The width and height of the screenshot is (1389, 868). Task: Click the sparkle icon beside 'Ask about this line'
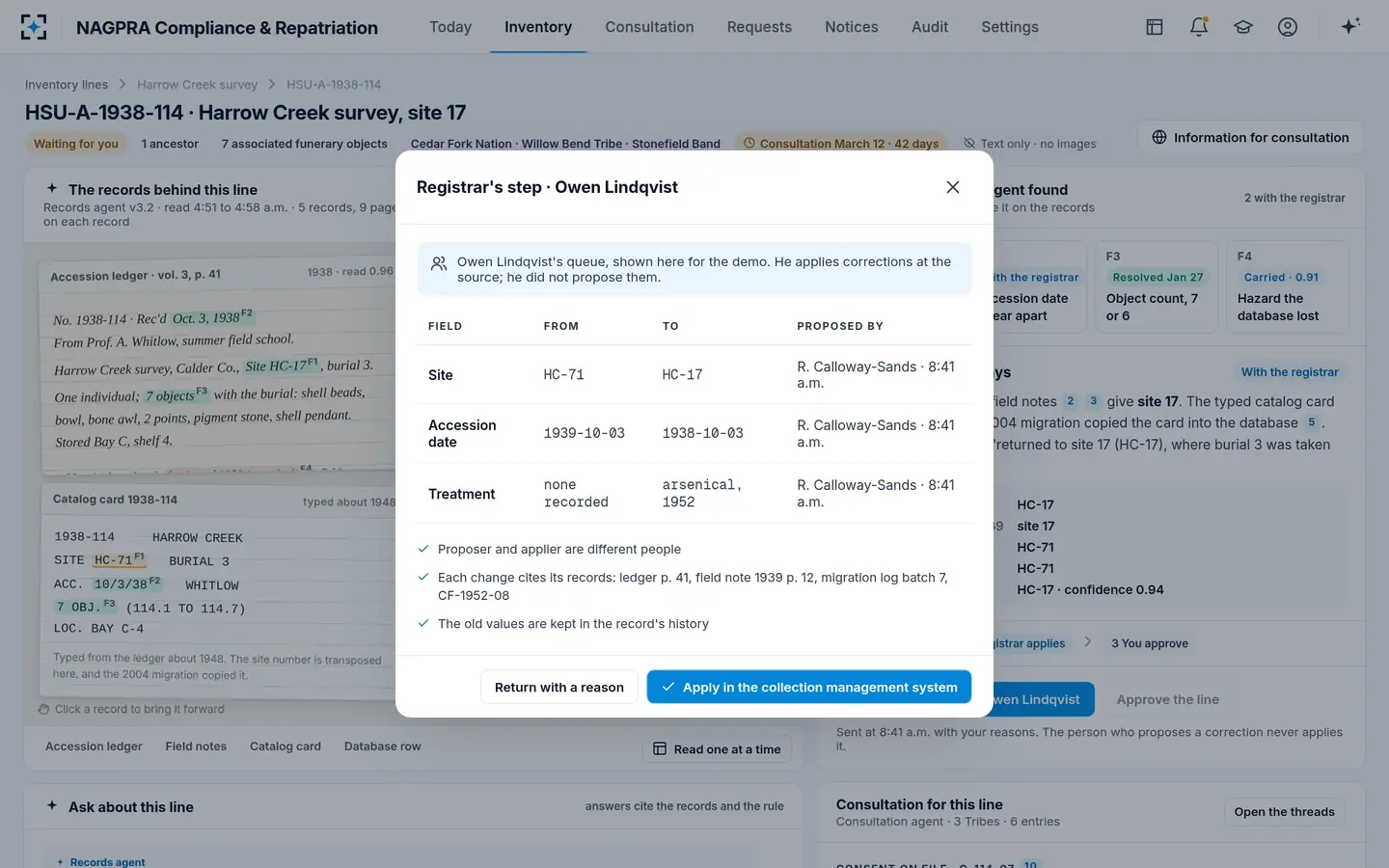click(52, 806)
